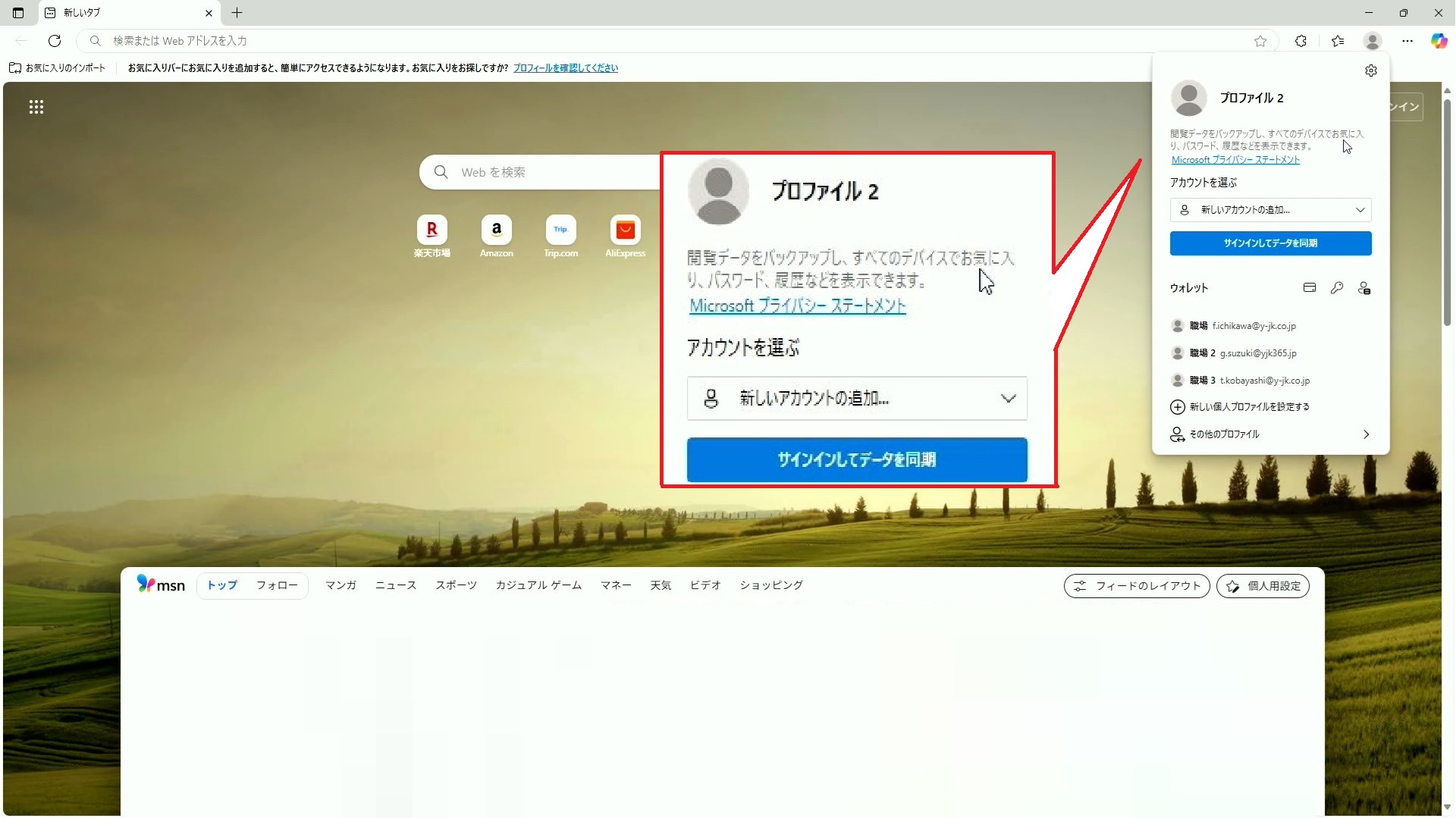Add this page to favorites star

click(1260, 41)
